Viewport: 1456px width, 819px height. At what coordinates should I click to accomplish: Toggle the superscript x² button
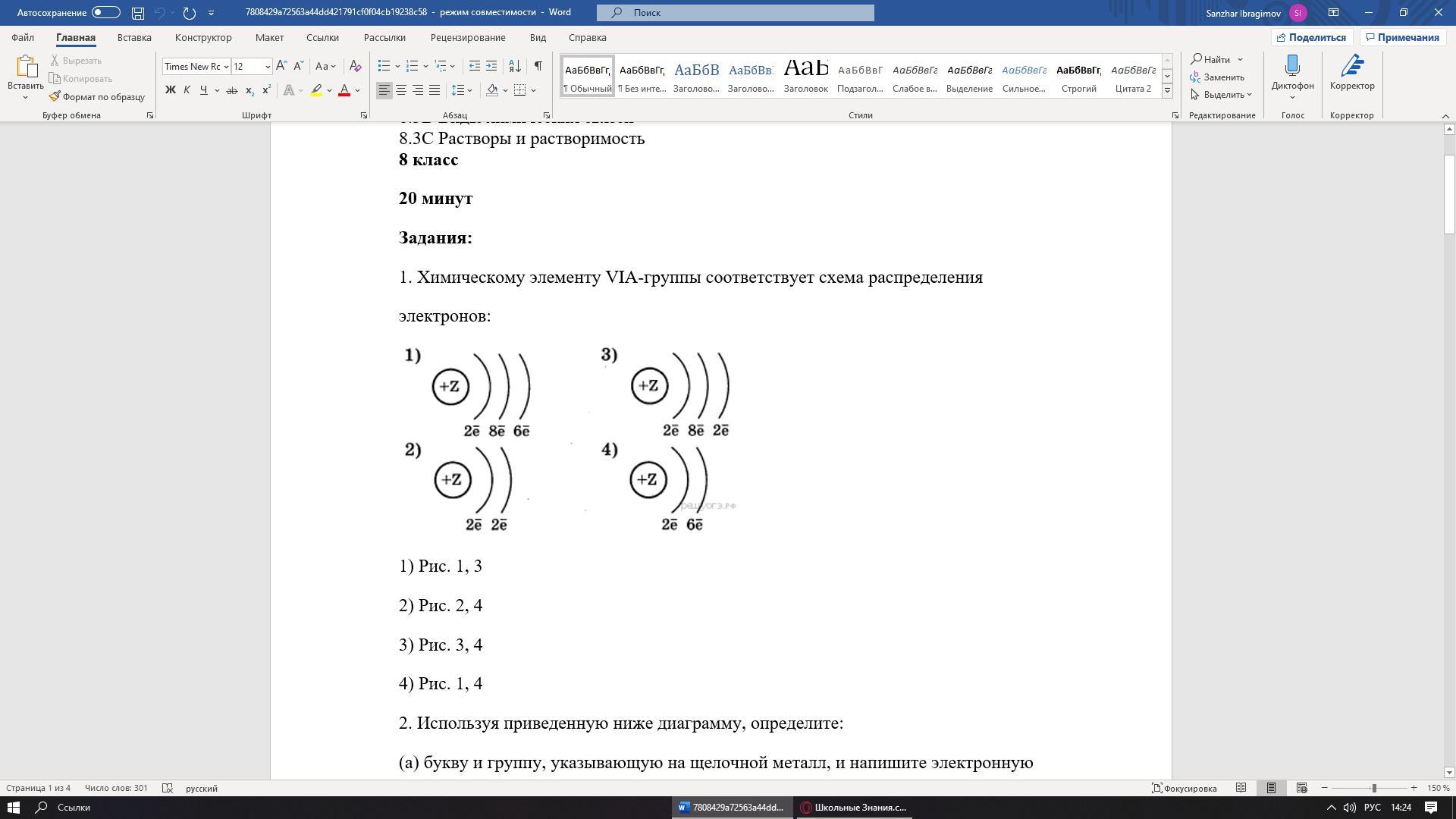pyautogui.click(x=266, y=90)
